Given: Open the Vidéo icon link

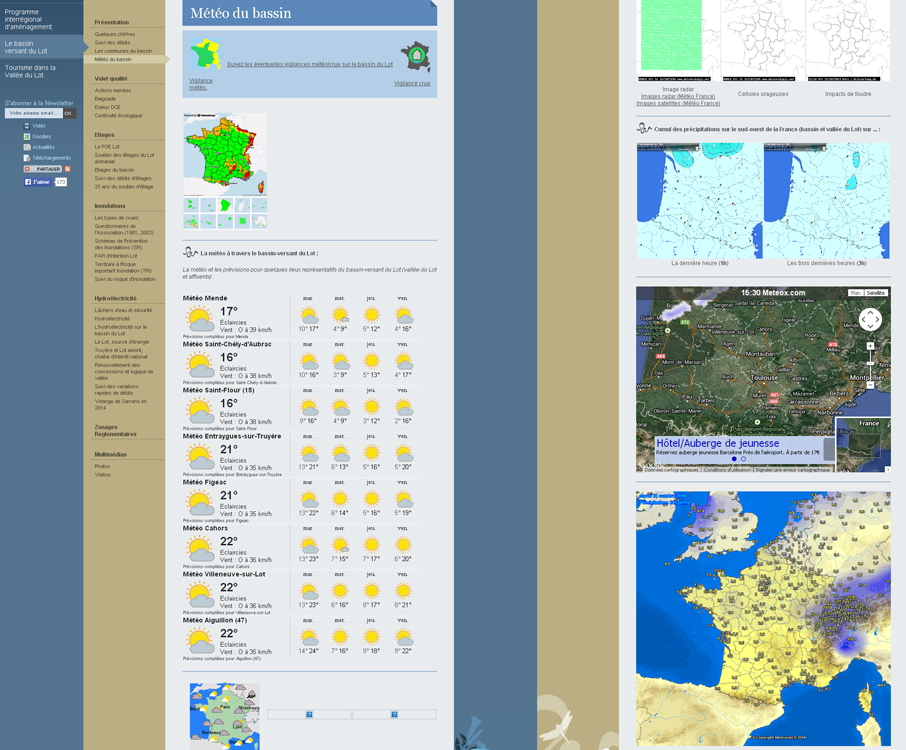Looking at the screenshot, I should click(x=27, y=126).
